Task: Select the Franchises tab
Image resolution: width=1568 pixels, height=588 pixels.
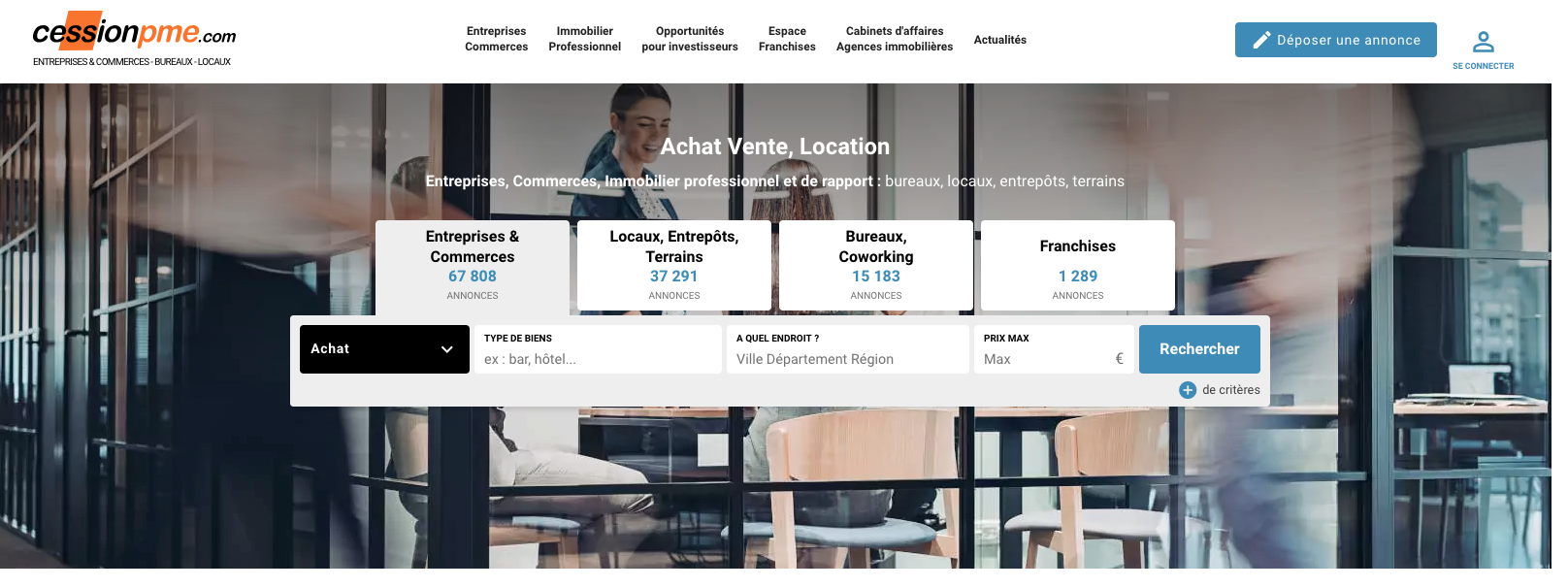Action: [x=1078, y=265]
